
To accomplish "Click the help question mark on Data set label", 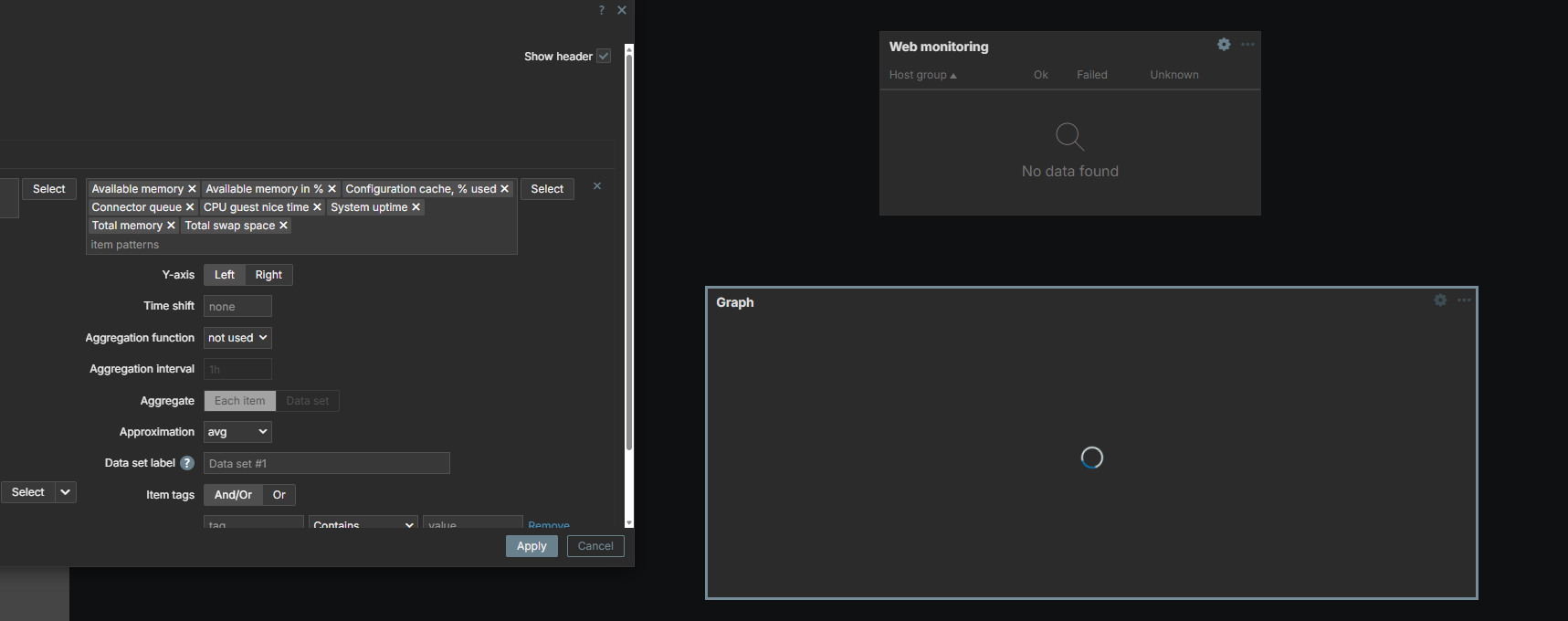I will point(187,463).
